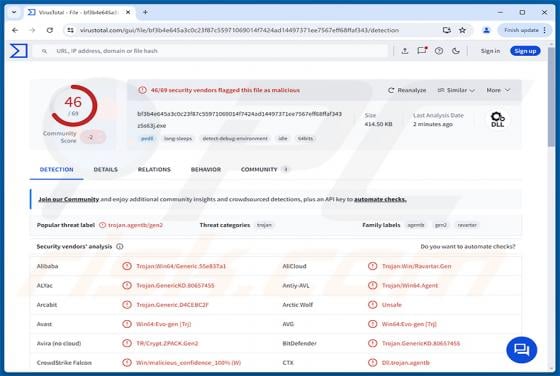The height and width of the screenshot is (376, 560).
Task: Click the 64bits tag
Action: (305, 139)
